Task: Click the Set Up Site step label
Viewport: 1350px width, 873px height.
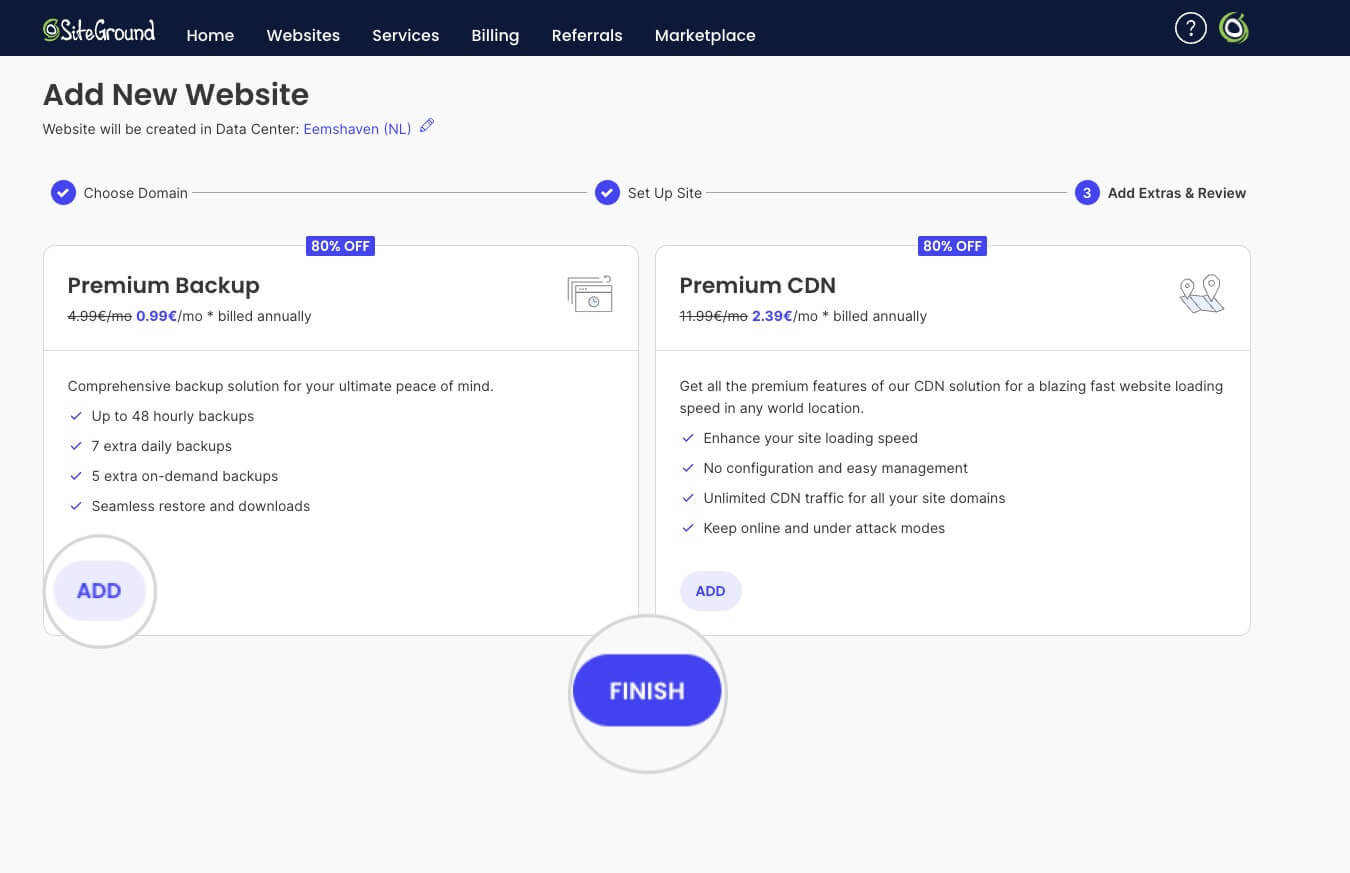Action: (665, 193)
